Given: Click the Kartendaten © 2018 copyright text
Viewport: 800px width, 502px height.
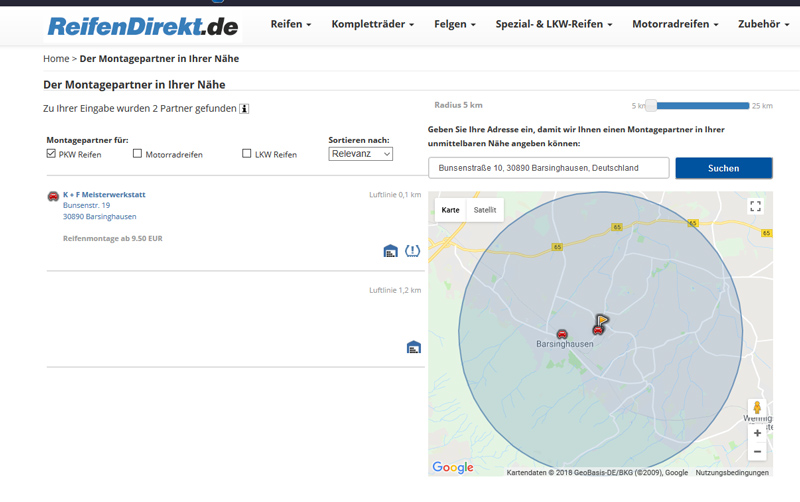Looking at the screenshot, I should (x=597, y=472).
